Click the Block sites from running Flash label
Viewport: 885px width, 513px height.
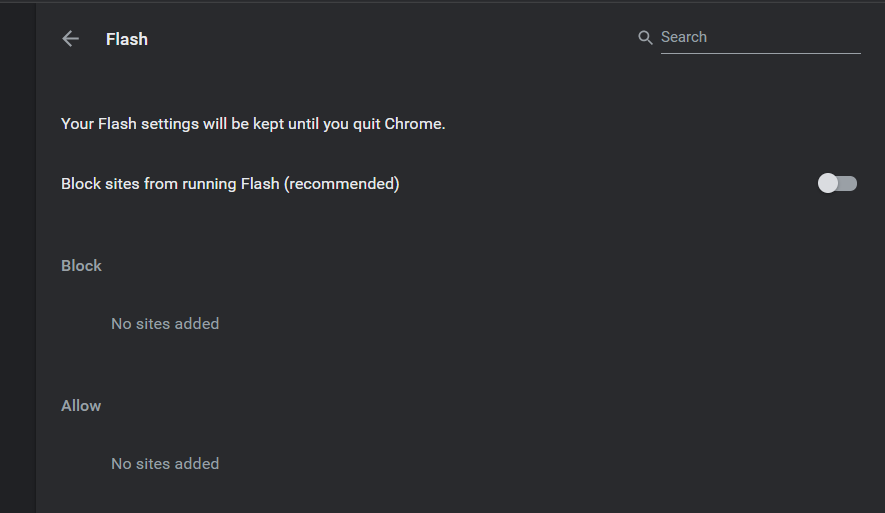click(230, 184)
